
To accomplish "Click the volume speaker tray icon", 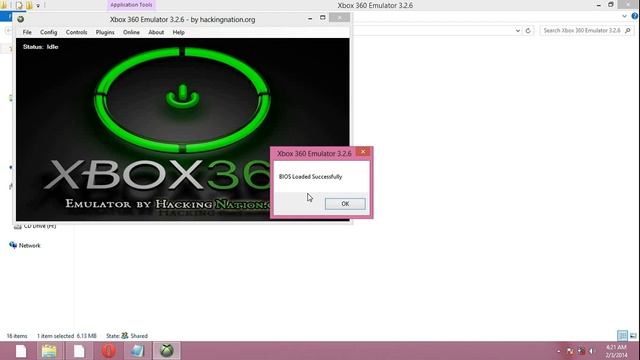I will tap(591, 351).
